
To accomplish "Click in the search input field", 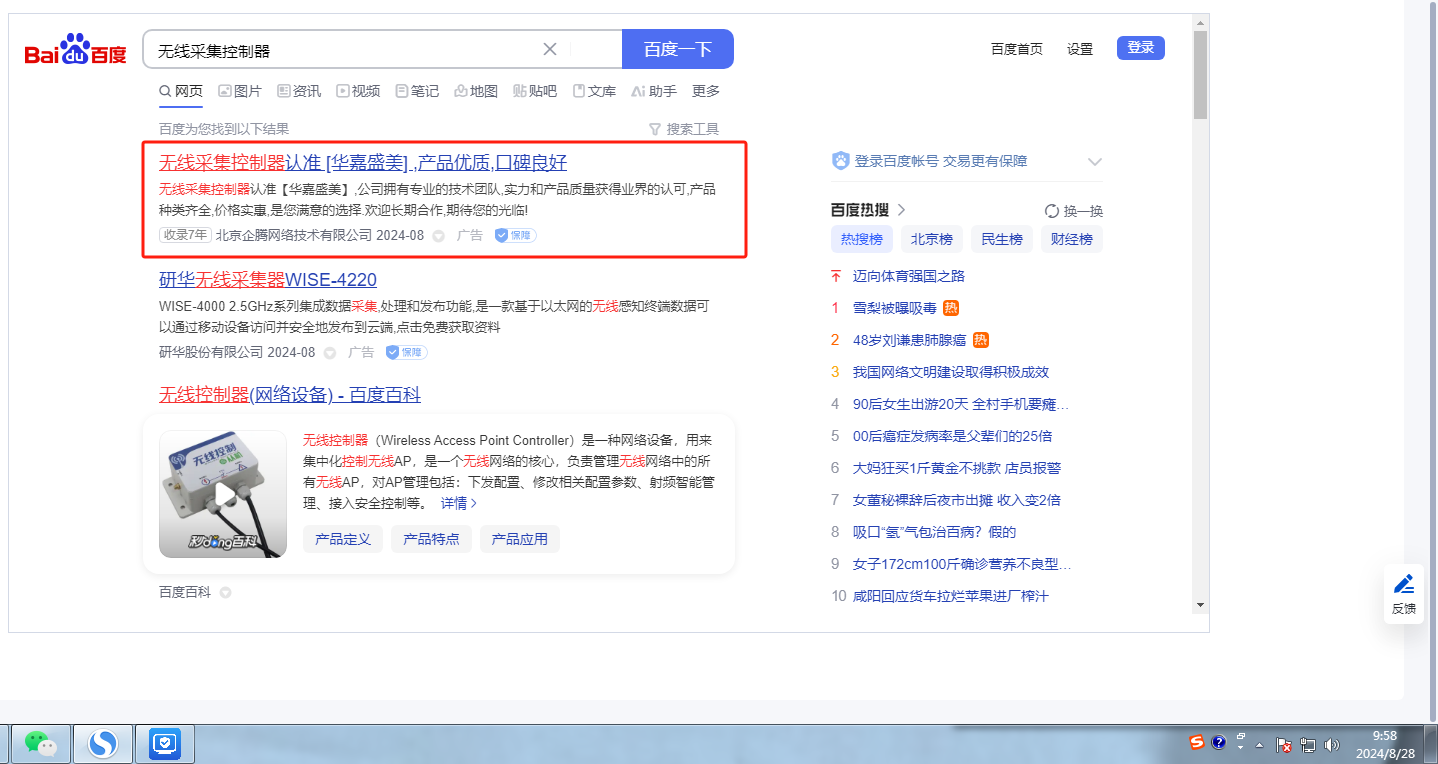I will 340,50.
